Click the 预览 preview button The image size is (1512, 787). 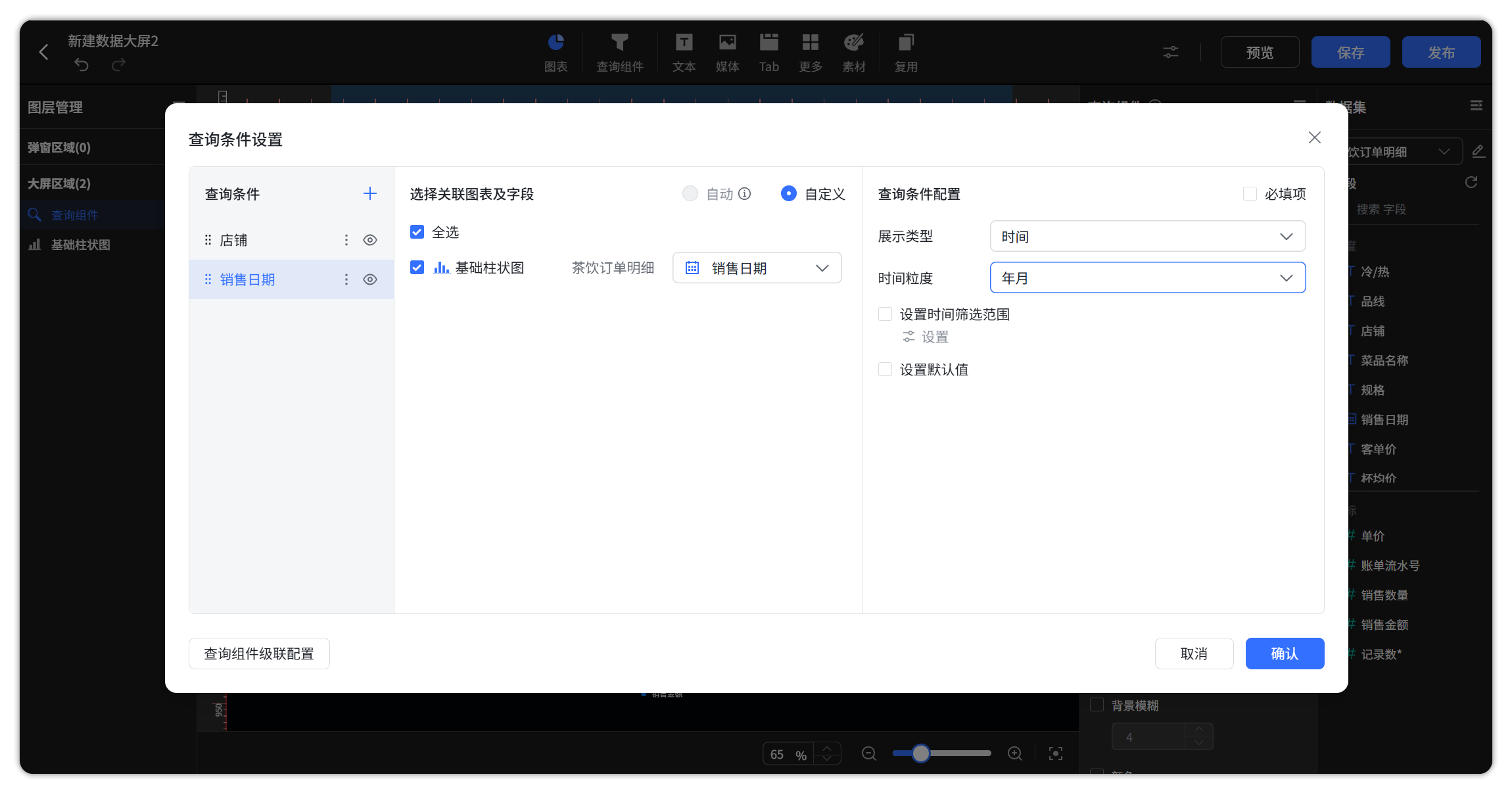(1260, 52)
